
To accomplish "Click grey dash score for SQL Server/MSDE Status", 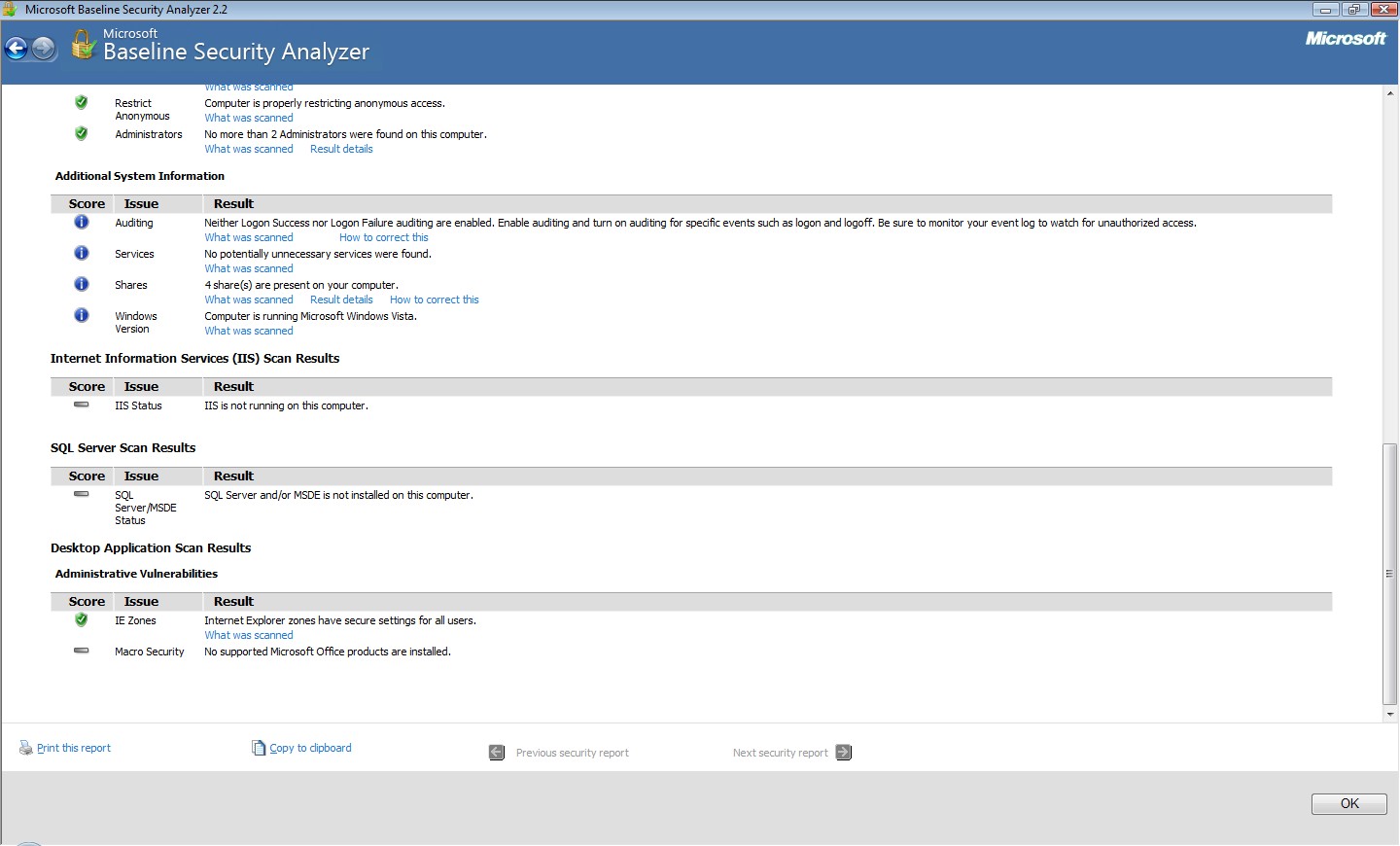I will click(82, 494).
